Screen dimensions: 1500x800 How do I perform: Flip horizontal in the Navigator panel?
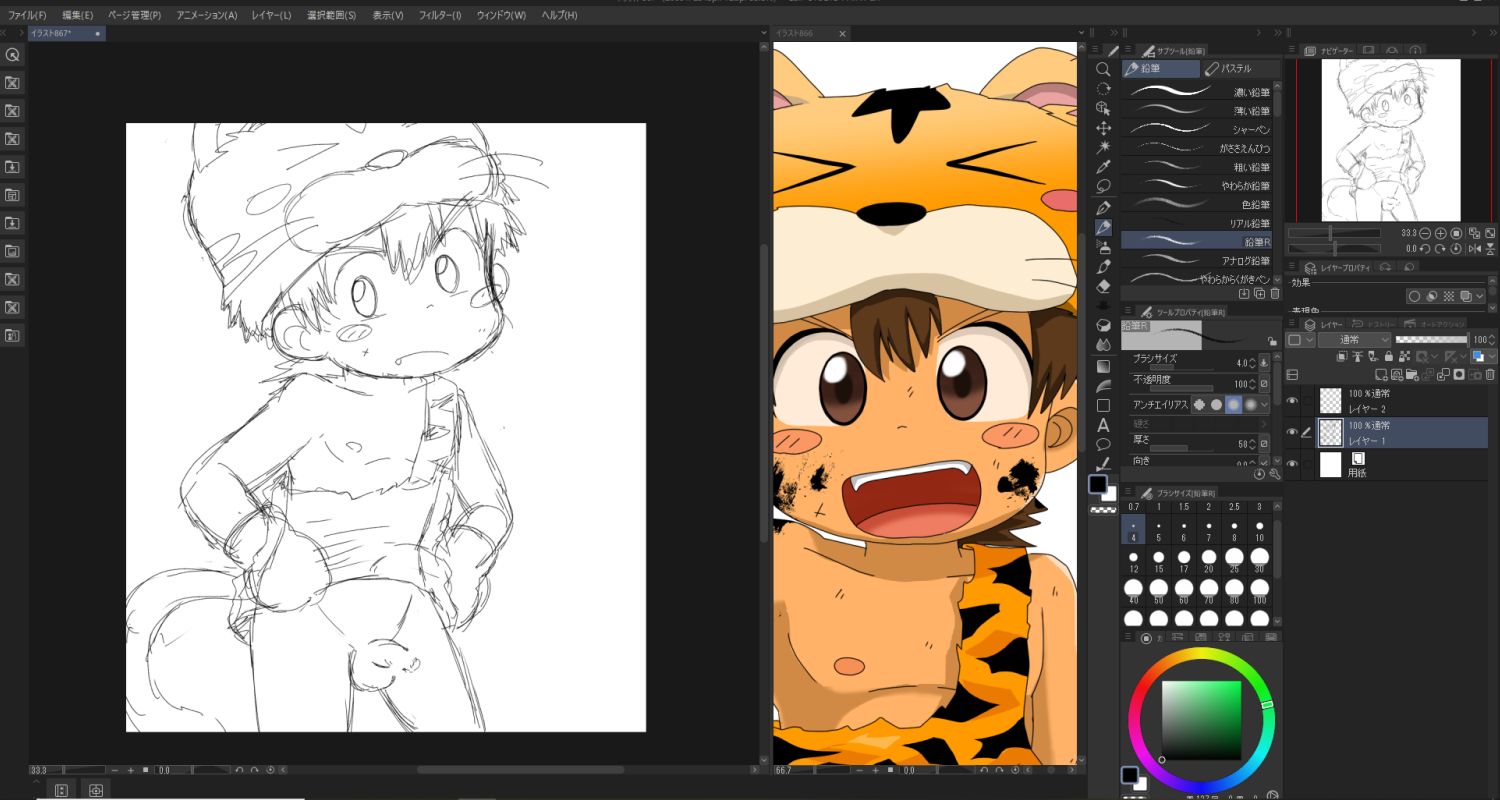[x=1475, y=248]
